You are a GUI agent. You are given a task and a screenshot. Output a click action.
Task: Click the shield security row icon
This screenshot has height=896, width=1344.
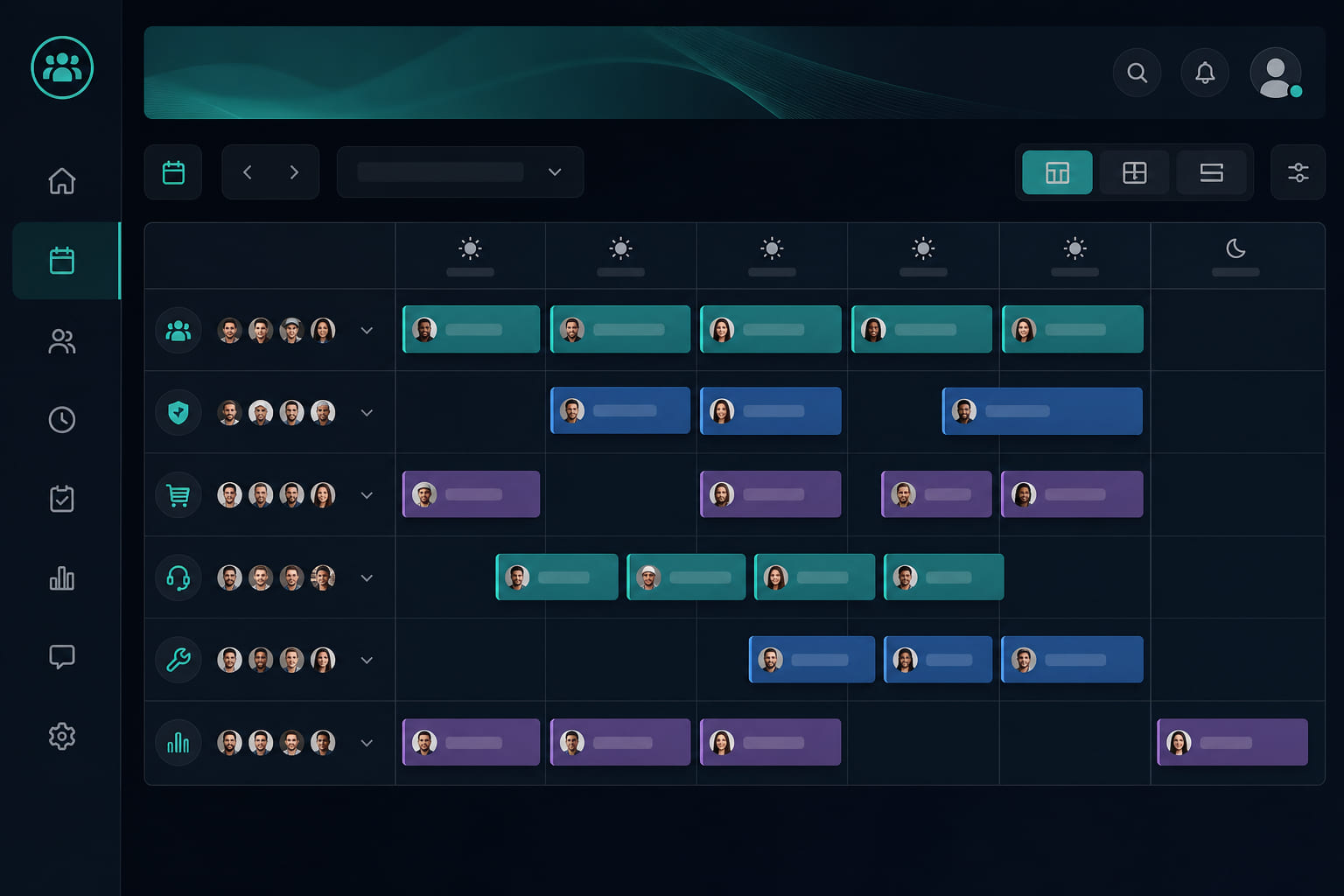(178, 412)
